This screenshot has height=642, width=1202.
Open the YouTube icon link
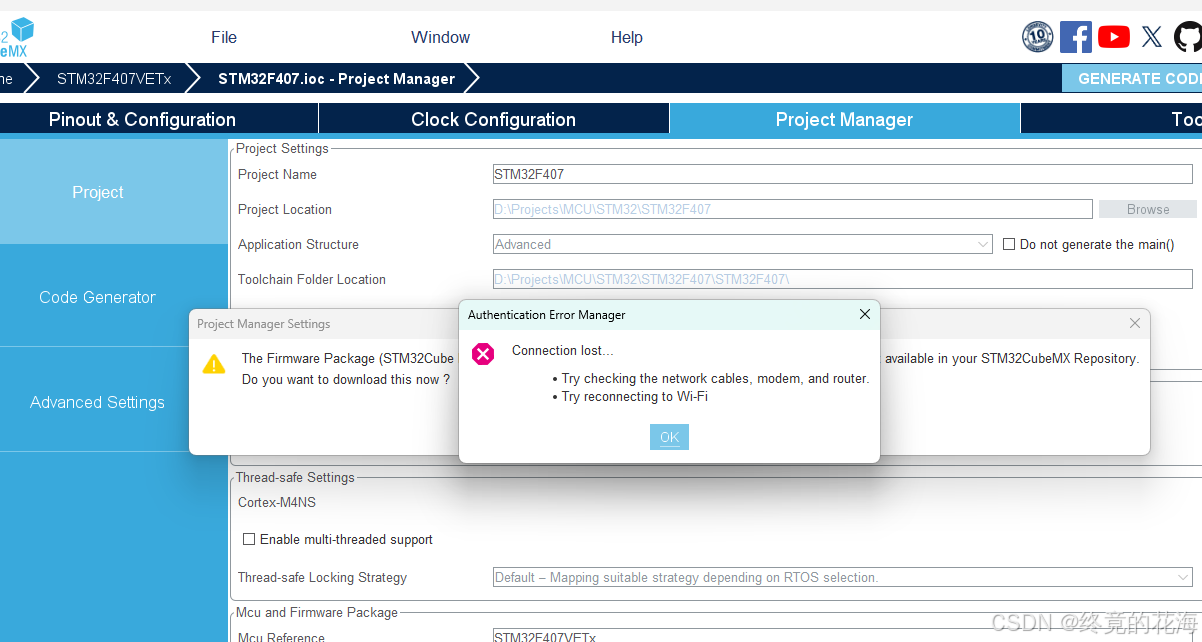tap(1114, 37)
